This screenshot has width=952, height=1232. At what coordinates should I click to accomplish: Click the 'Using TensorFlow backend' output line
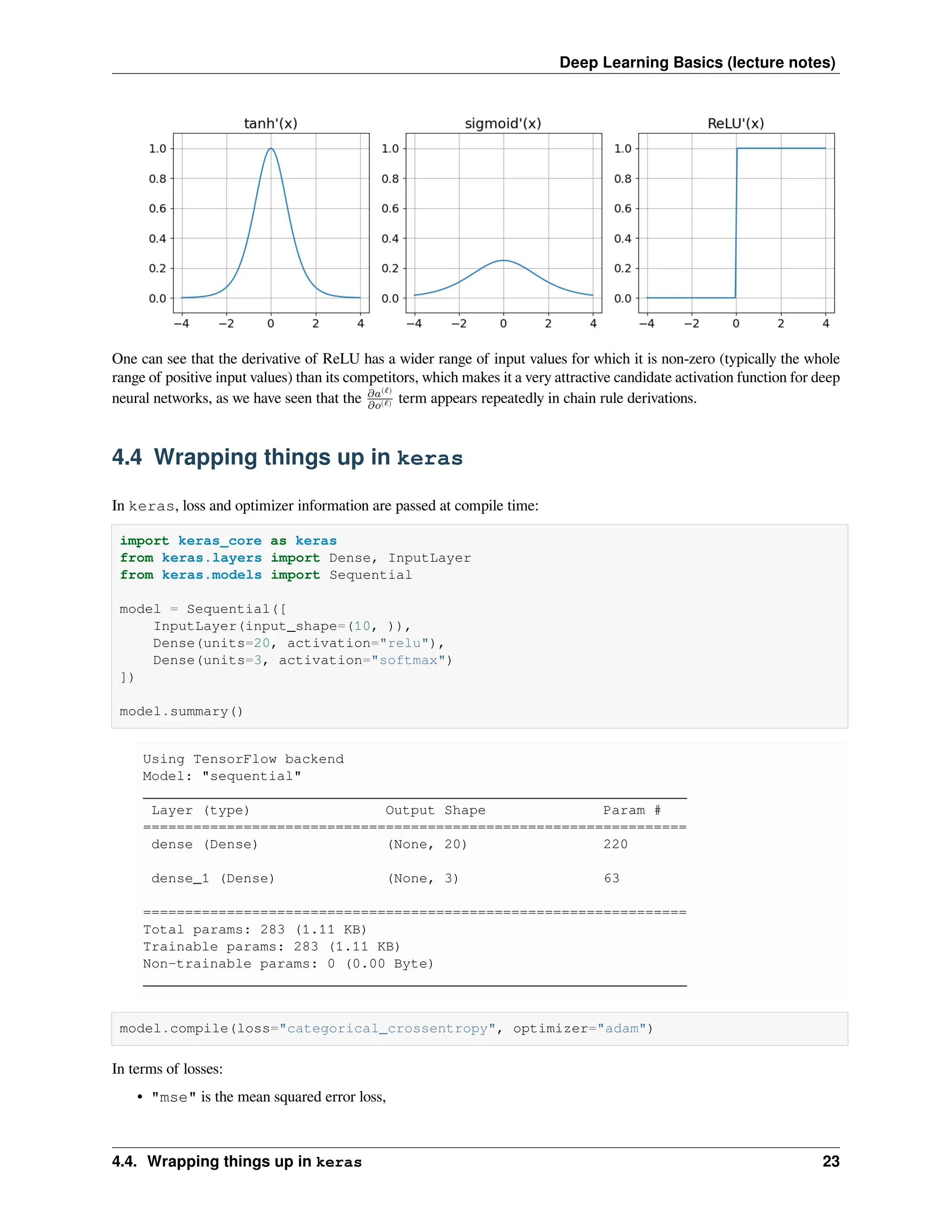click(x=243, y=759)
